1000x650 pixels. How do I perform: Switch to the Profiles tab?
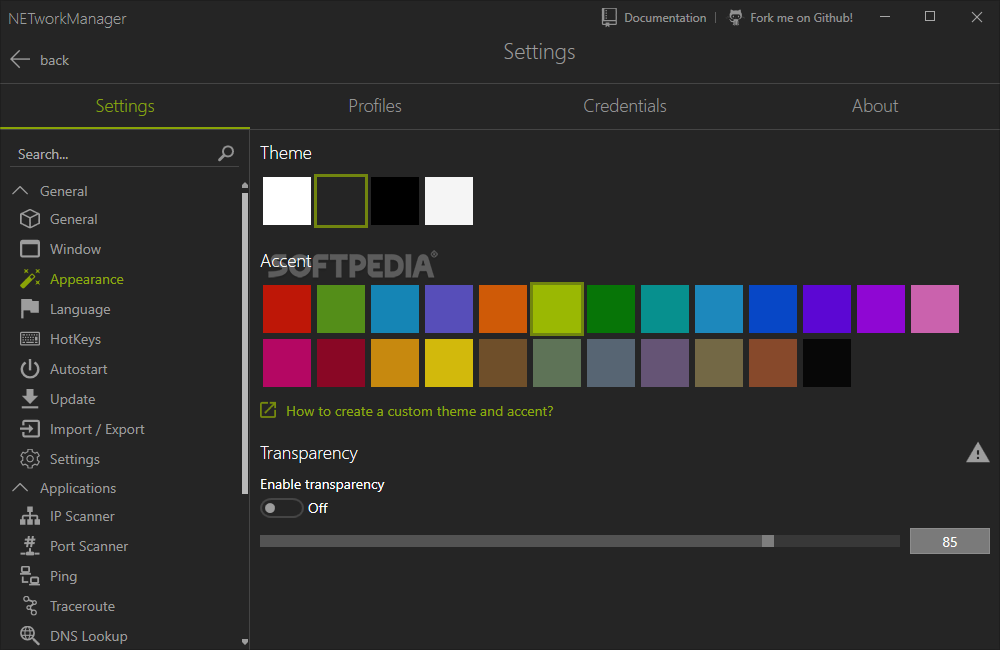[375, 106]
